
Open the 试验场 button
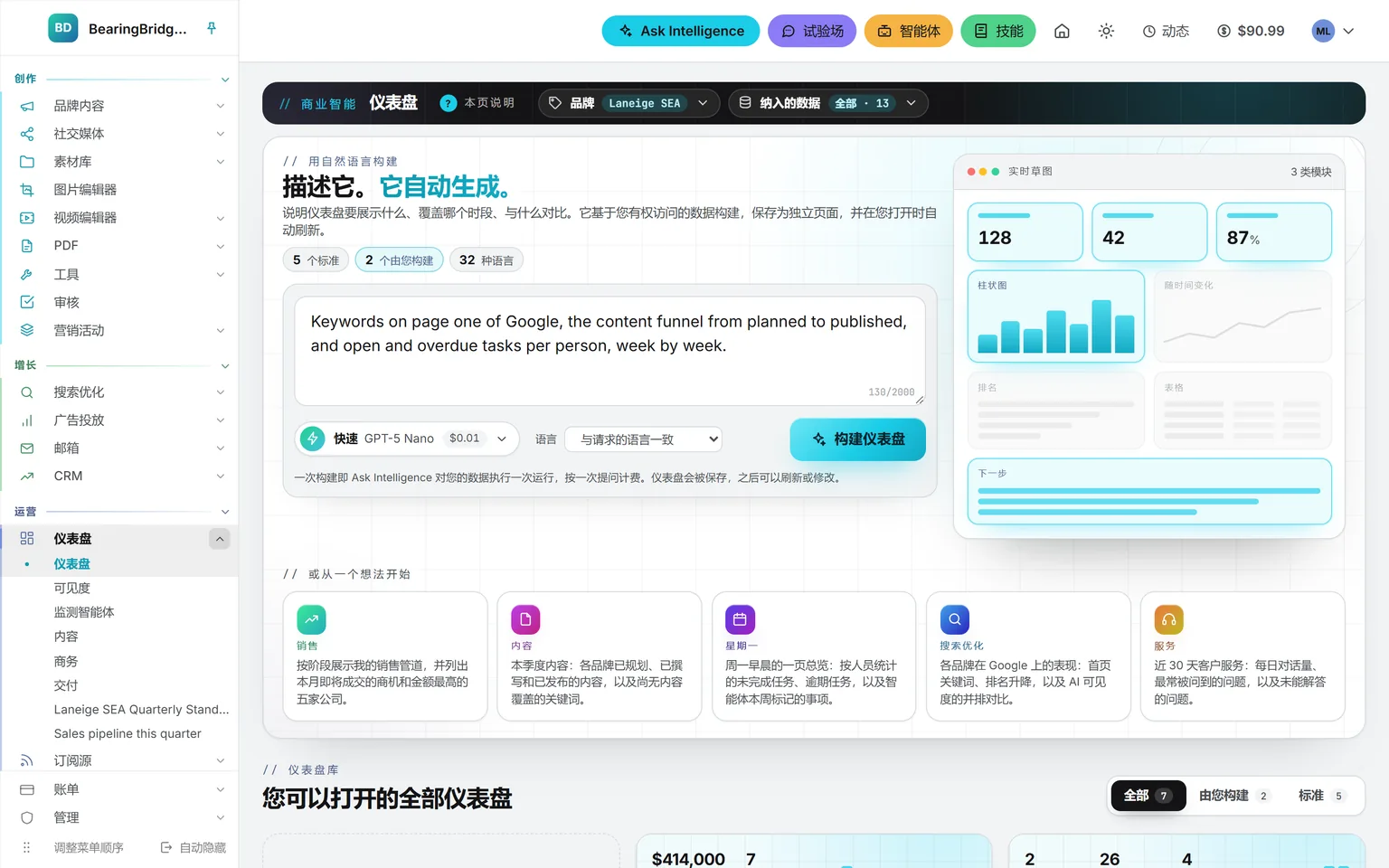coord(812,31)
